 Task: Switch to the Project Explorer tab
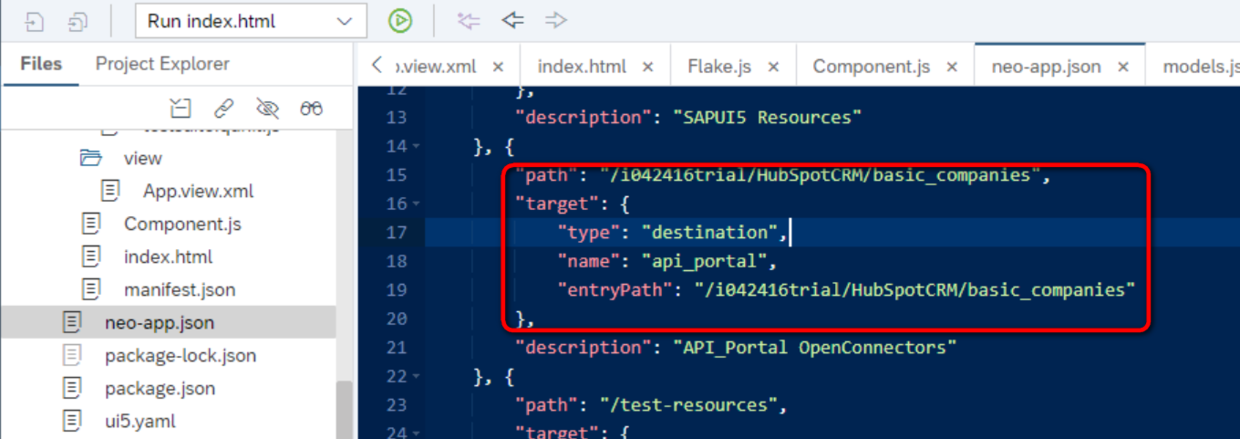162,64
